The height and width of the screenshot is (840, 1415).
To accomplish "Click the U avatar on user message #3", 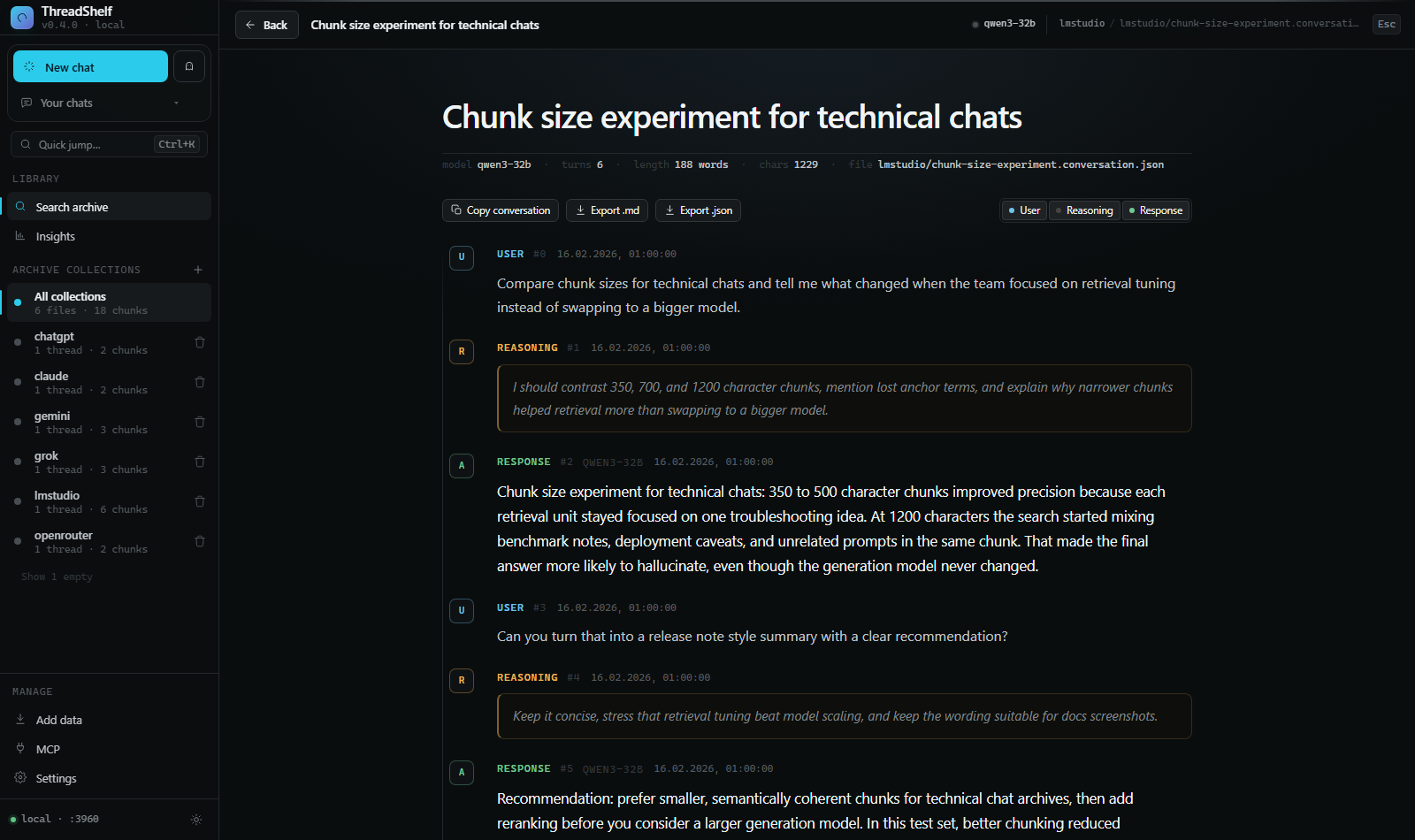I will (x=462, y=611).
